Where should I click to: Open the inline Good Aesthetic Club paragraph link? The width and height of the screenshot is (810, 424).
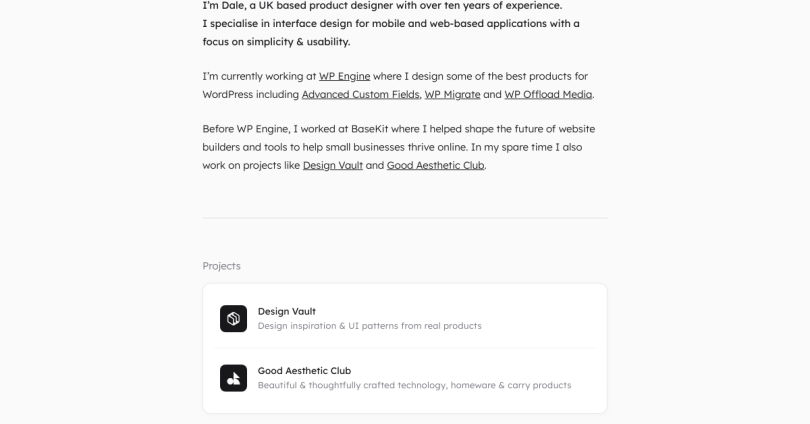point(435,165)
